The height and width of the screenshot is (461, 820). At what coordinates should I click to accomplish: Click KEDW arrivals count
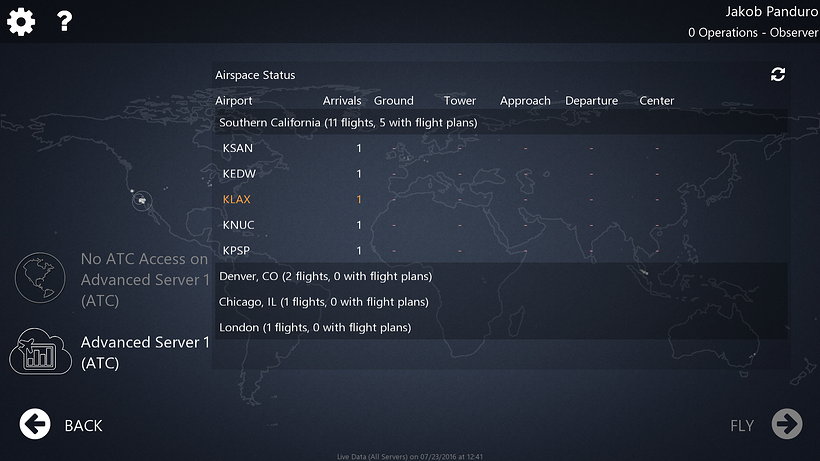(x=359, y=174)
